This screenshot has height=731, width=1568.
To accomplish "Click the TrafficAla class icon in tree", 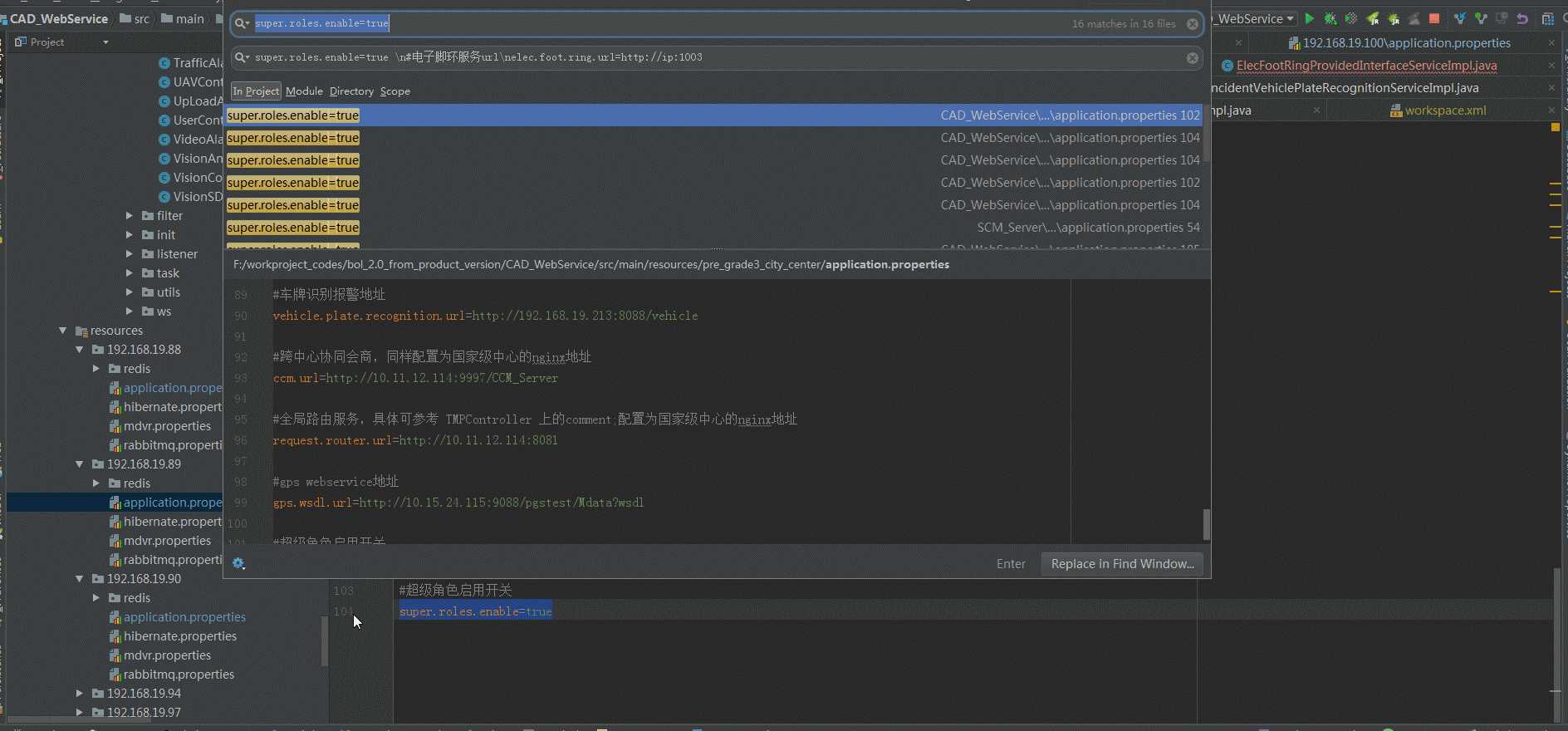I will [164, 63].
